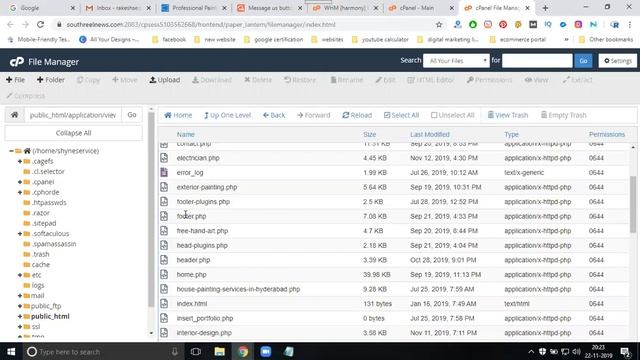640x360 pixels.
Task: Click View Trash in the navigation bar
Action: point(508,116)
